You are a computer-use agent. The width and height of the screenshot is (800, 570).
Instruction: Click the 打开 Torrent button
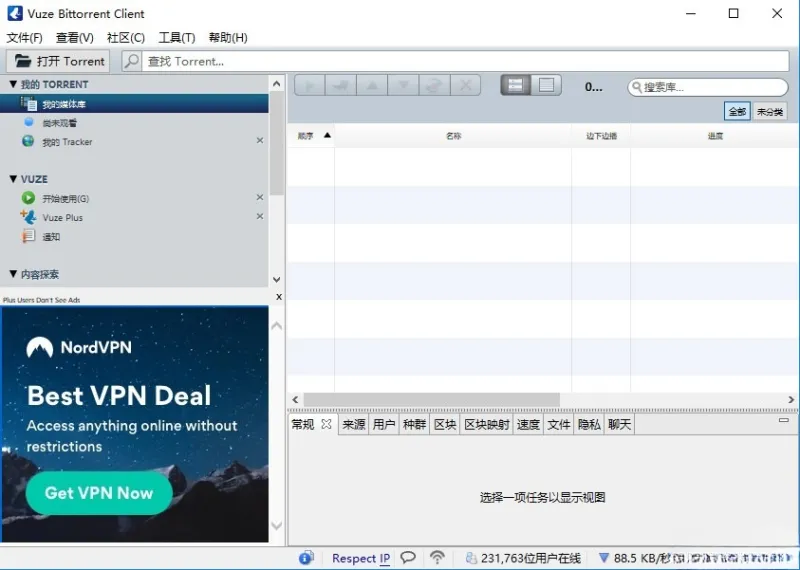coord(58,61)
